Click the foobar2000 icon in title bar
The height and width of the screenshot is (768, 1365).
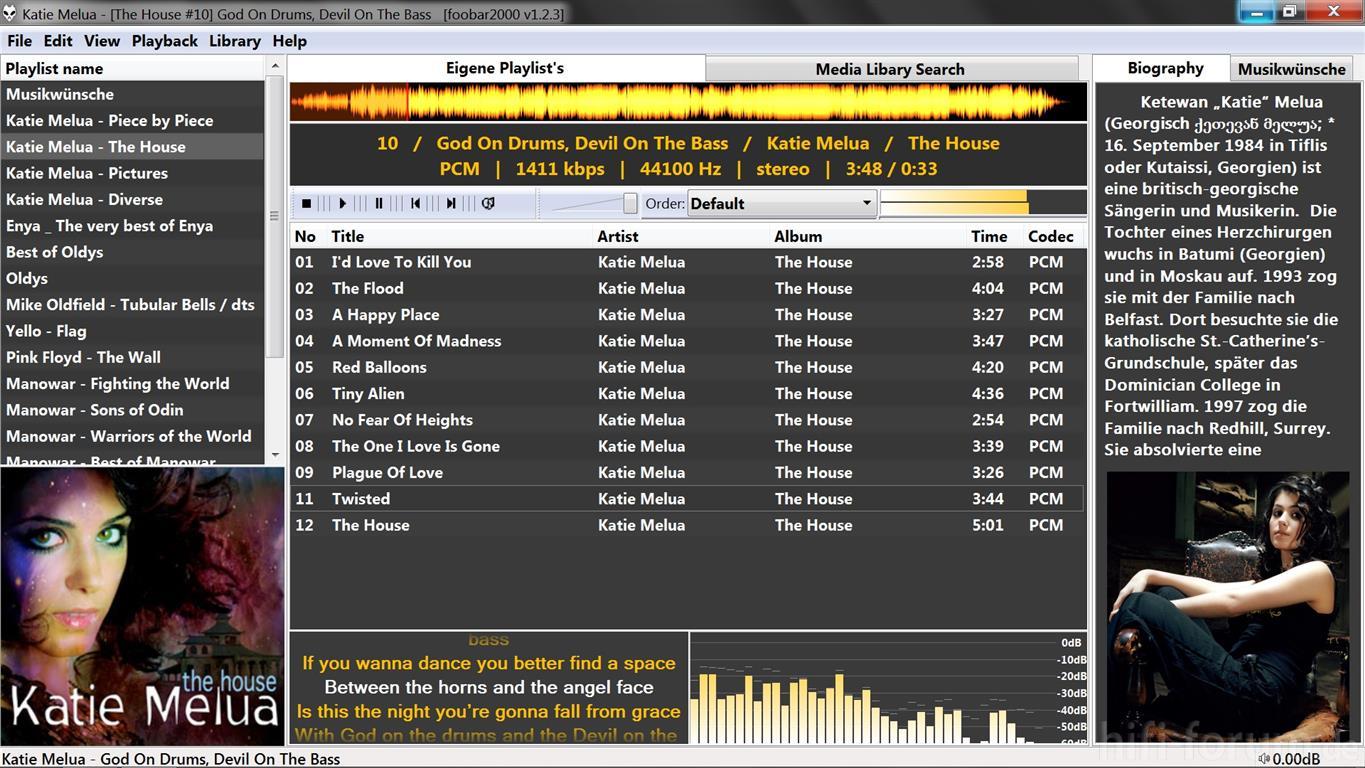[x=10, y=14]
